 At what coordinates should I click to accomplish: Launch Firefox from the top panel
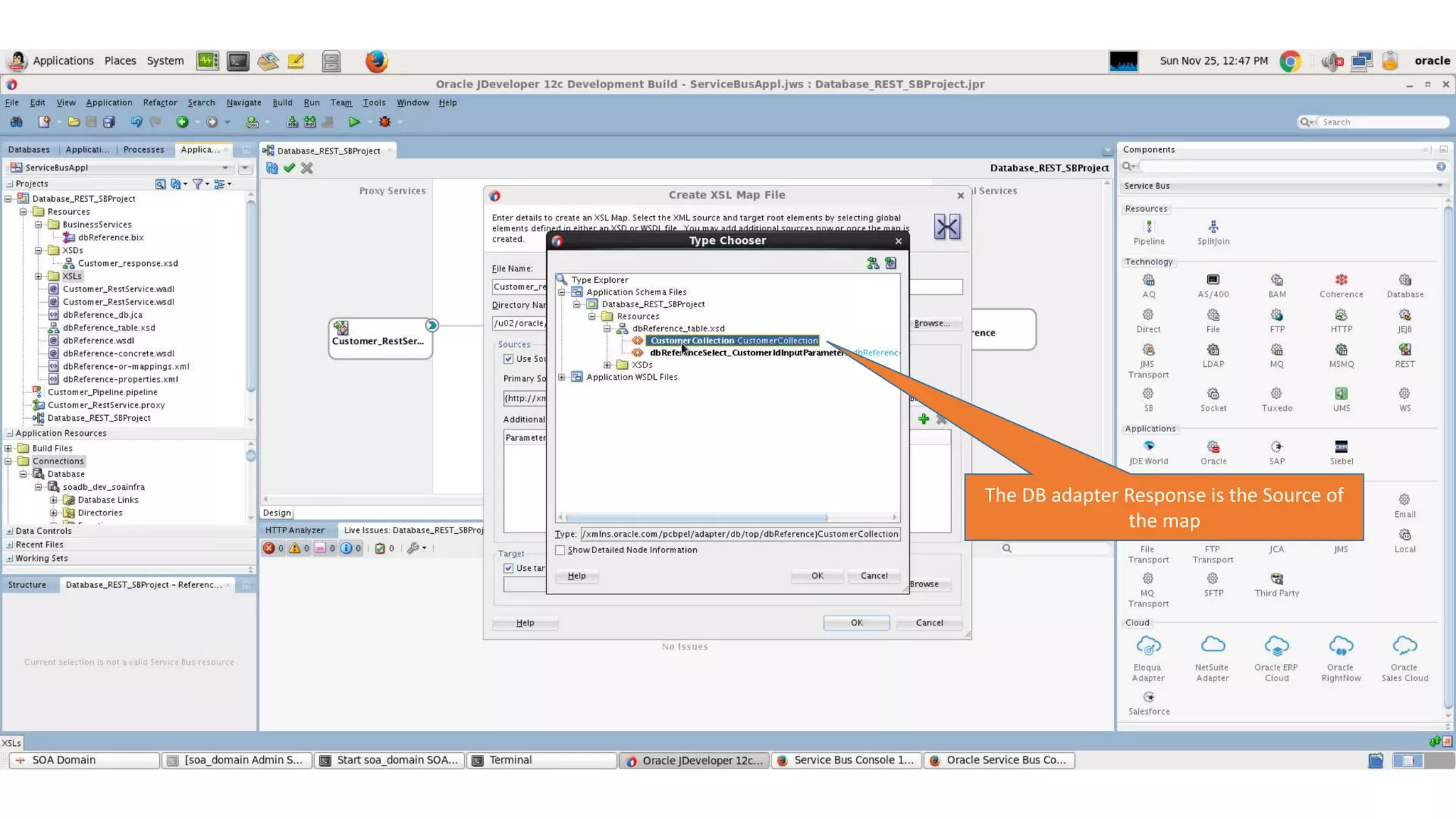[x=377, y=61]
